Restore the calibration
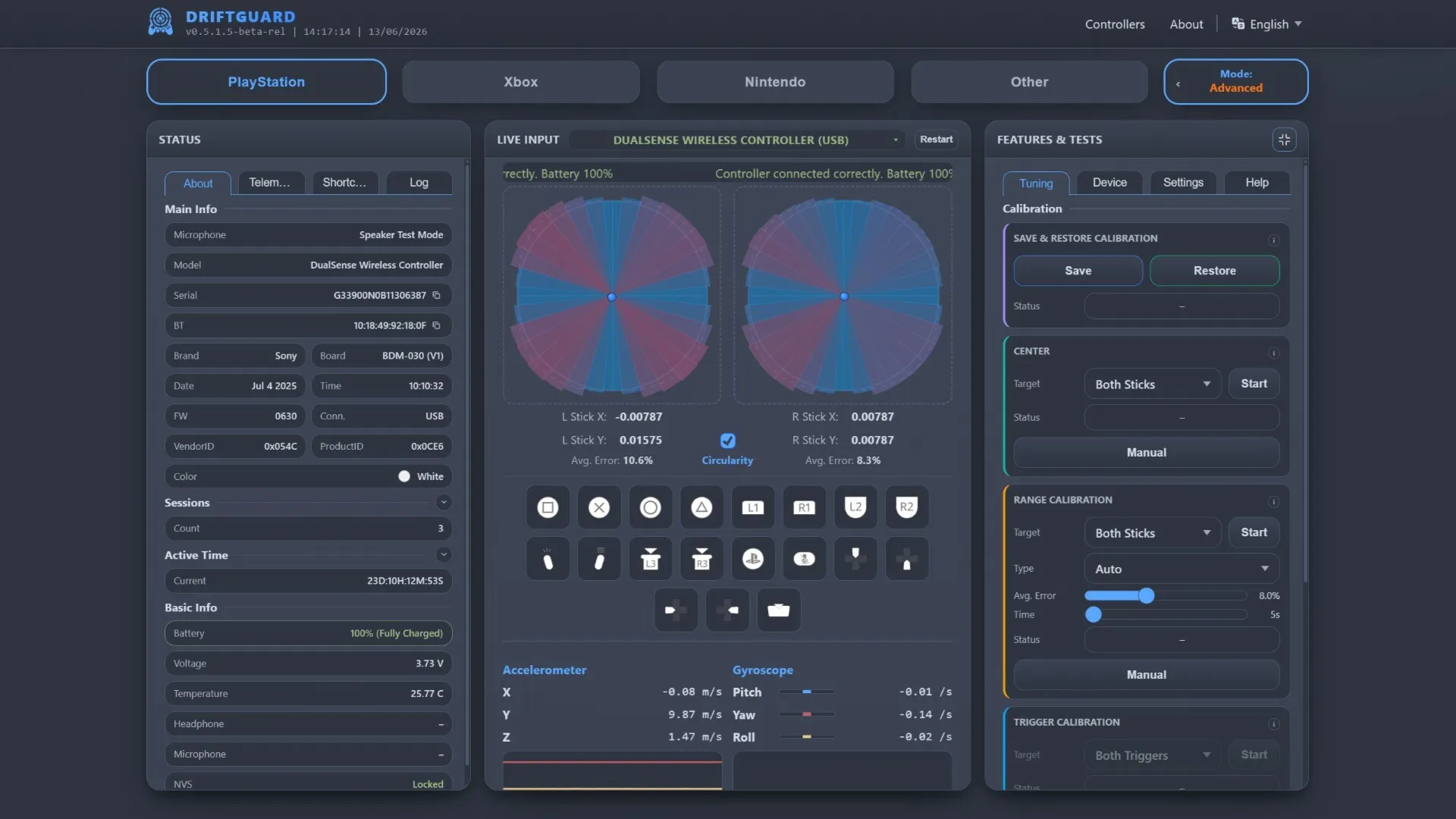The height and width of the screenshot is (819, 1456). pyautogui.click(x=1214, y=271)
